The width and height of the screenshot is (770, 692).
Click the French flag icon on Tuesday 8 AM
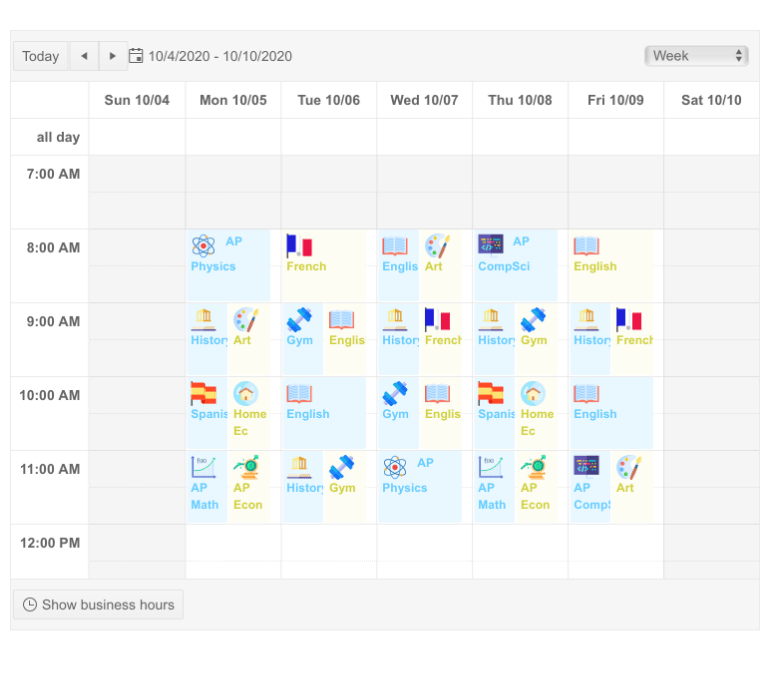tap(299, 245)
